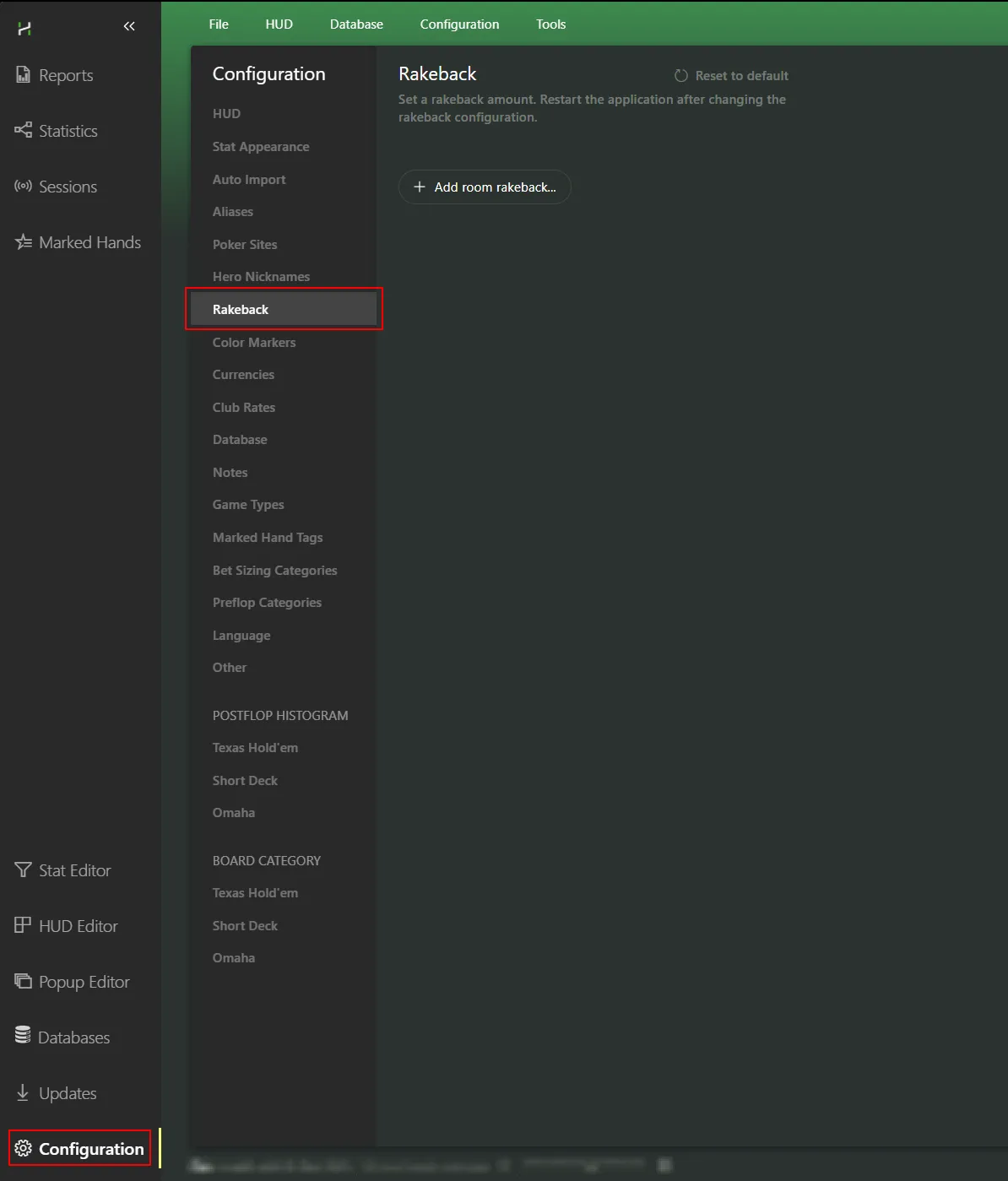
Task: Open the Statistics section icon
Action: click(23, 131)
